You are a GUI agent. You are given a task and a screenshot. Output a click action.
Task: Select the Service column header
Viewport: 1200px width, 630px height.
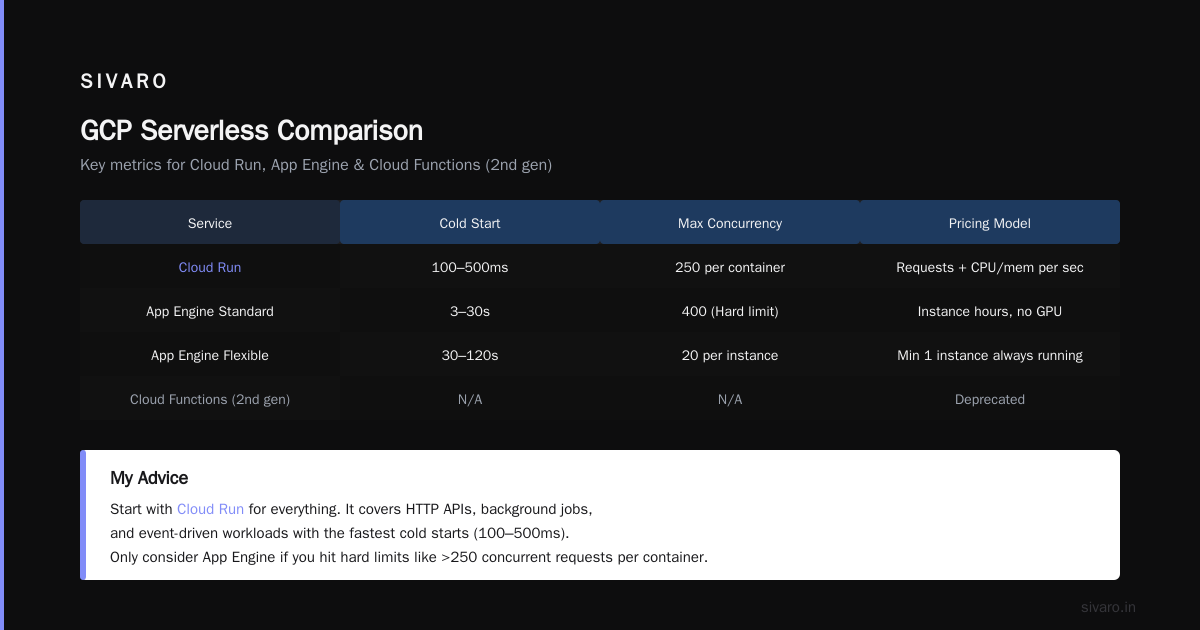(210, 223)
